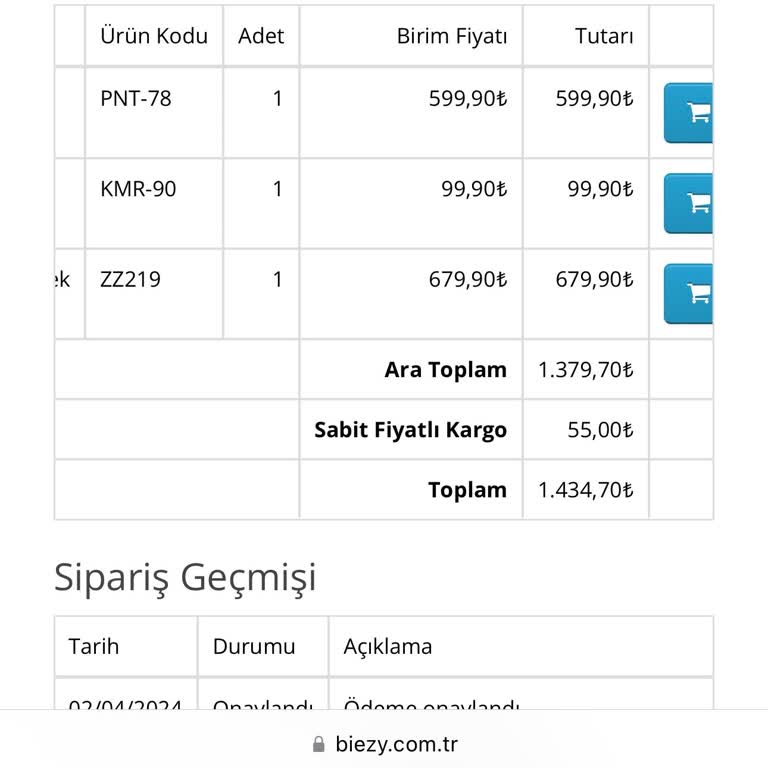The width and height of the screenshot is (768, 768).
Task: Click the 55,00₺ shipping cost value
Action: pos(600,430)
